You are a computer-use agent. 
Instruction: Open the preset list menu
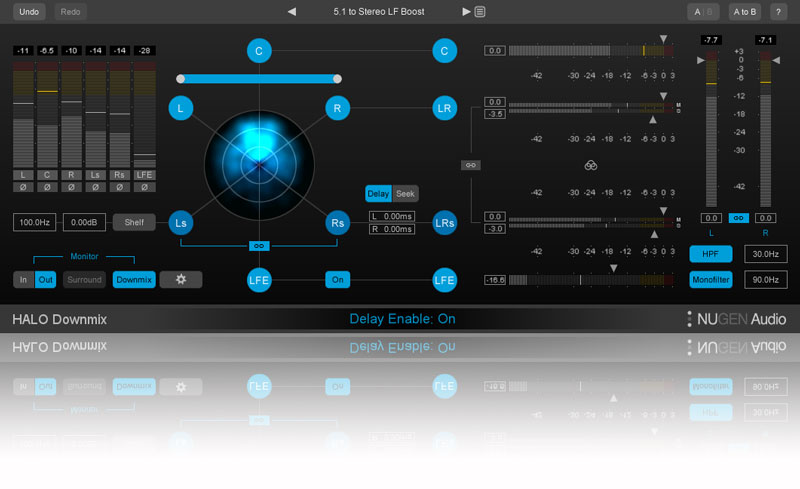[480, 12]
